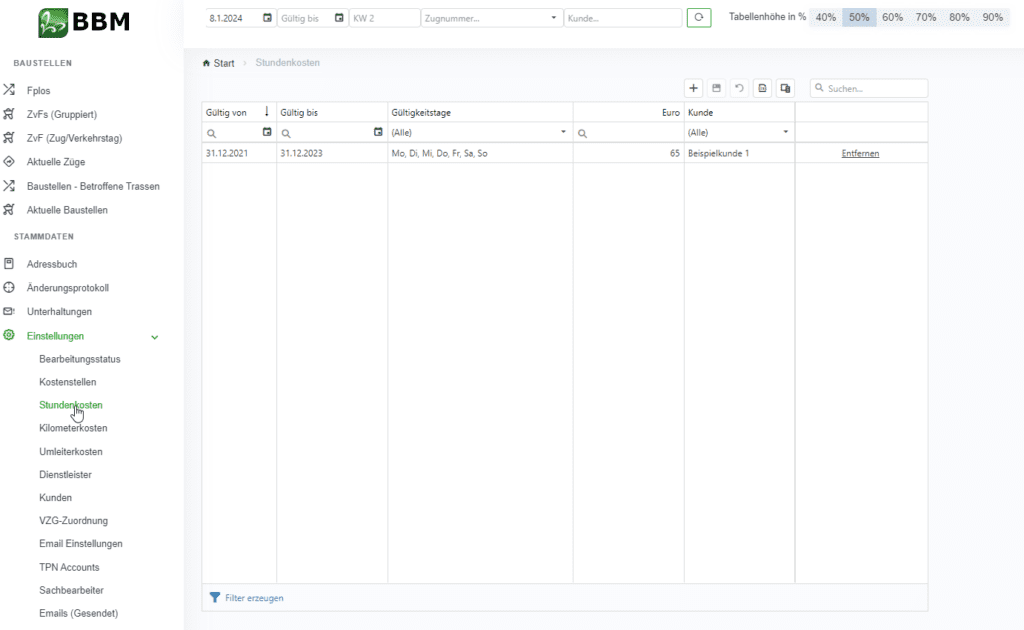Sort by the Gültig von column header
This screenshot has width=1024, height=630.
pos(227,112)
